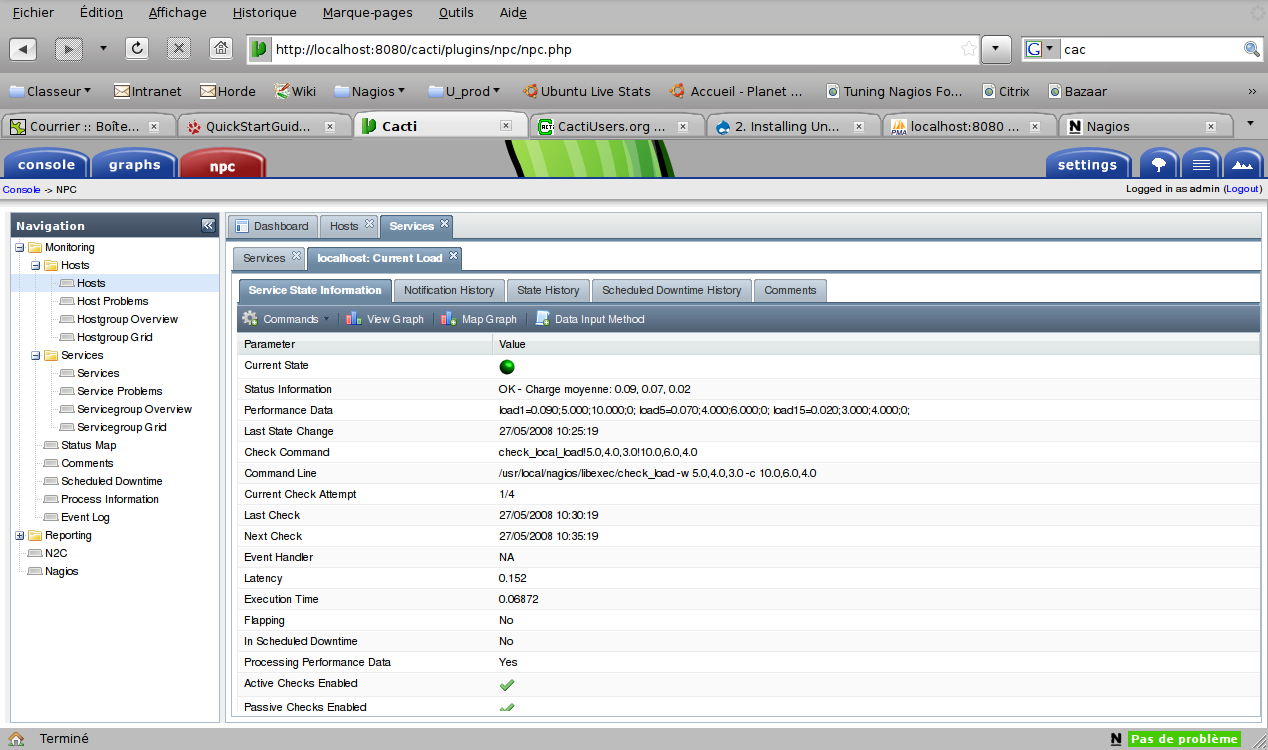Open the Commands dropdown menu
This screenshot has height=750, width=1268.
tap(285, 319)
